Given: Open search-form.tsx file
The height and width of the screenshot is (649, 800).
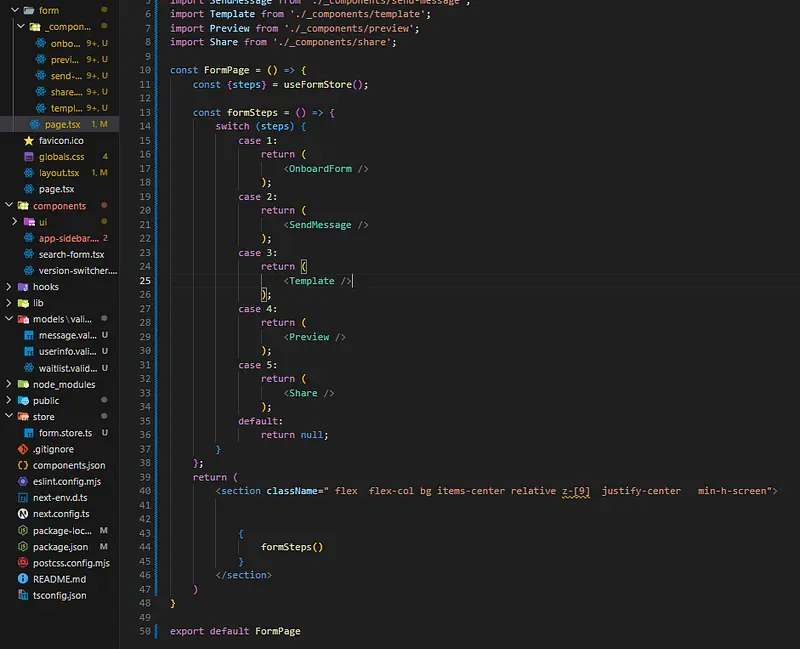Looking at the screenshot, I should pyautogui.click(x=71, y=254).
